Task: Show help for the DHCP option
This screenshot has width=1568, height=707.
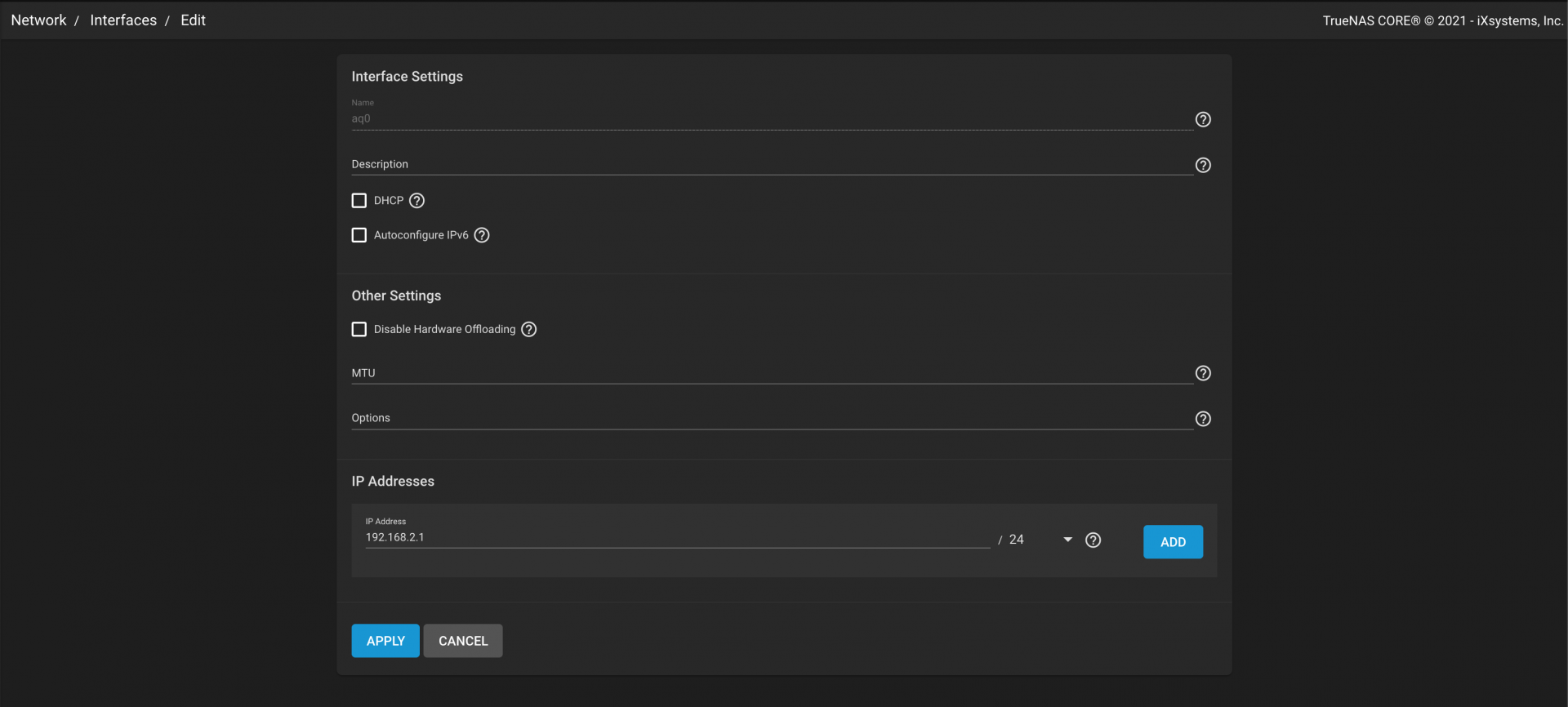Action: coord(416,201)
